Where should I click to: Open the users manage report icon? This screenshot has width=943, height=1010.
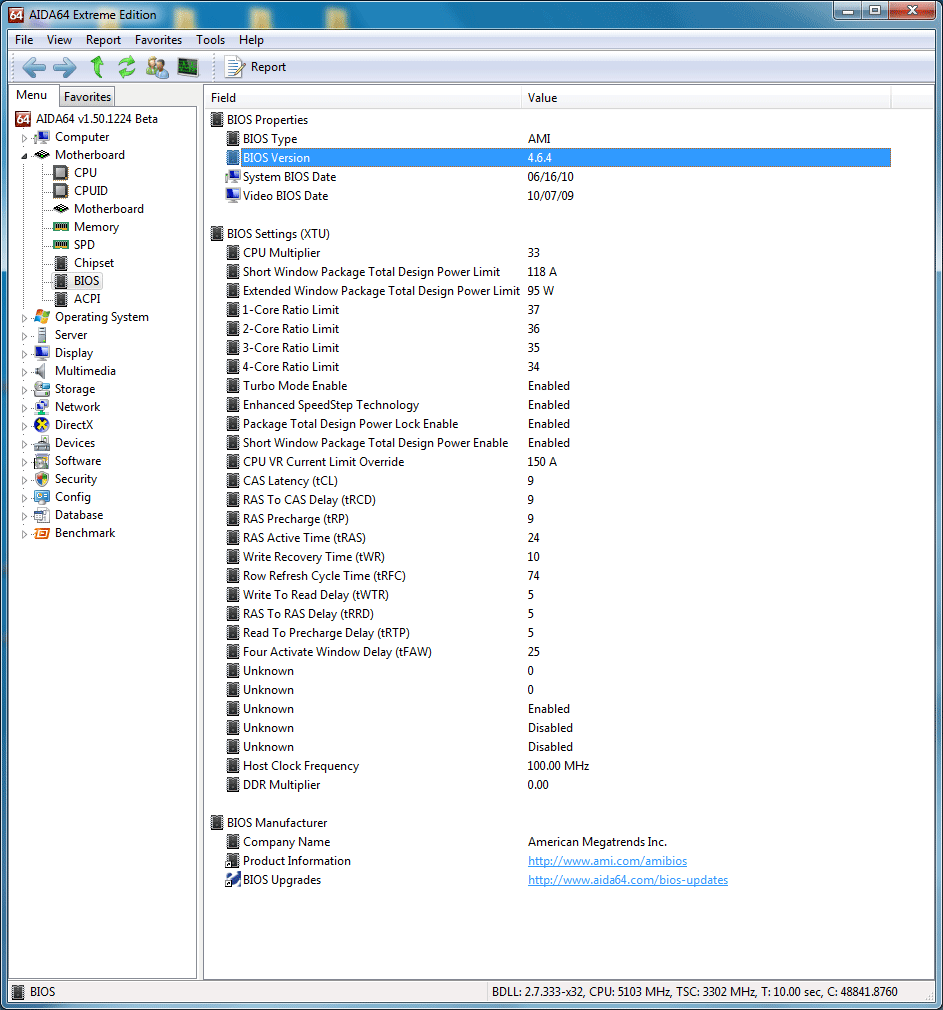coord(157,67)
